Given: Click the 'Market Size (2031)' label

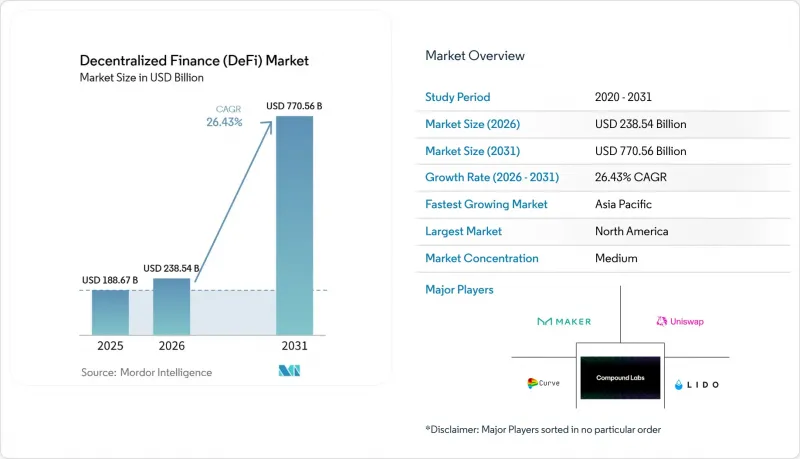Looking at the screenshot, I should coord(472,151).
